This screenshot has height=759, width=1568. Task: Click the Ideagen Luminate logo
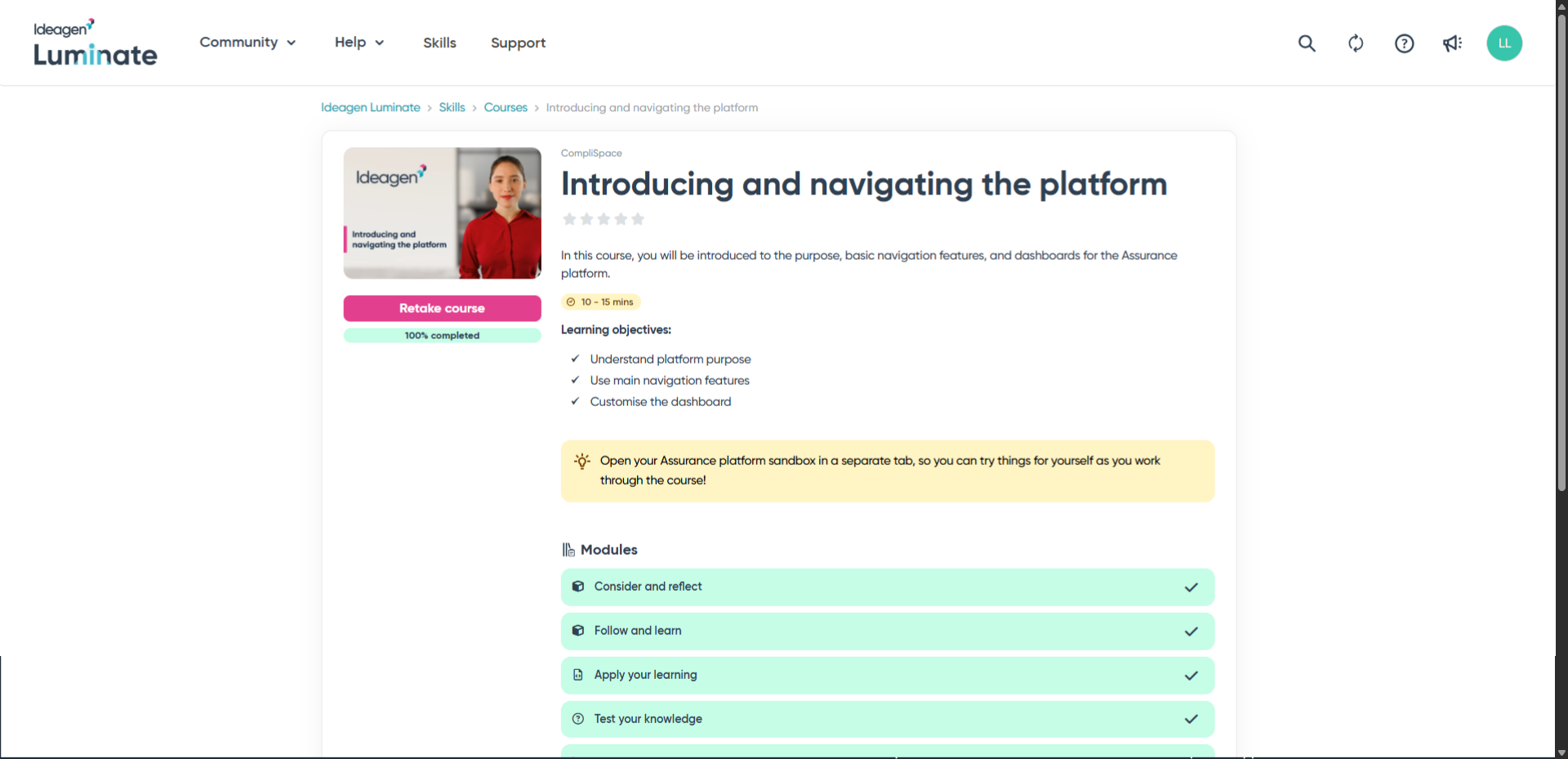pos(95,43)
